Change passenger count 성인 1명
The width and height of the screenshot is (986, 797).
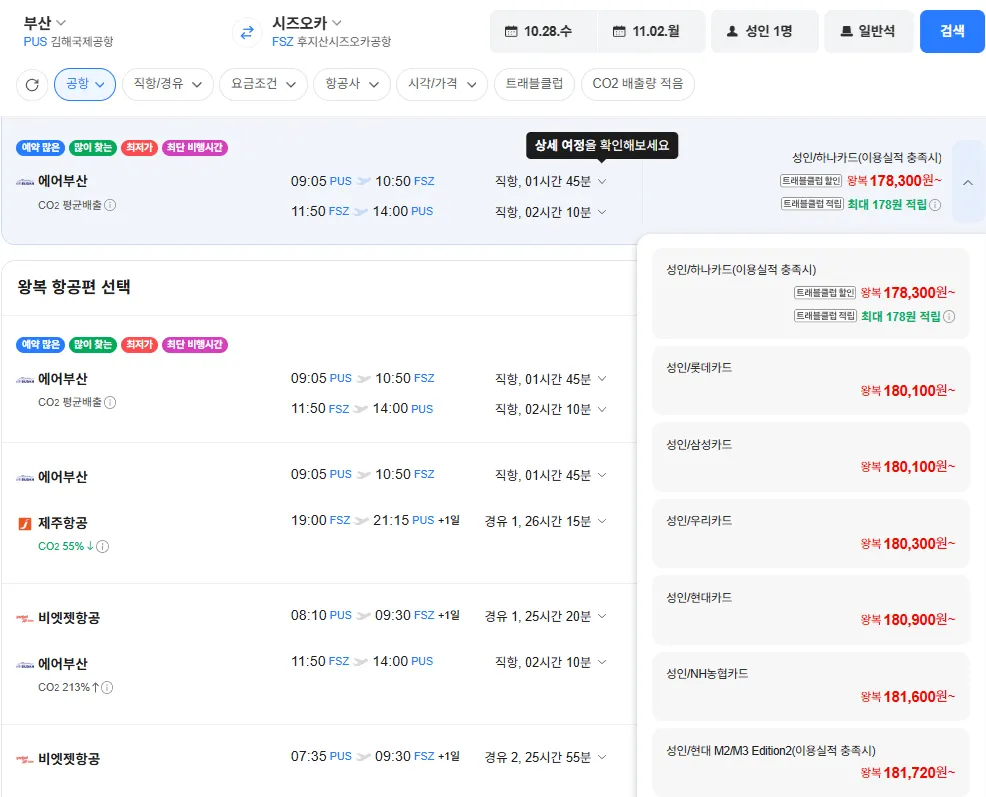pos(765,31)
